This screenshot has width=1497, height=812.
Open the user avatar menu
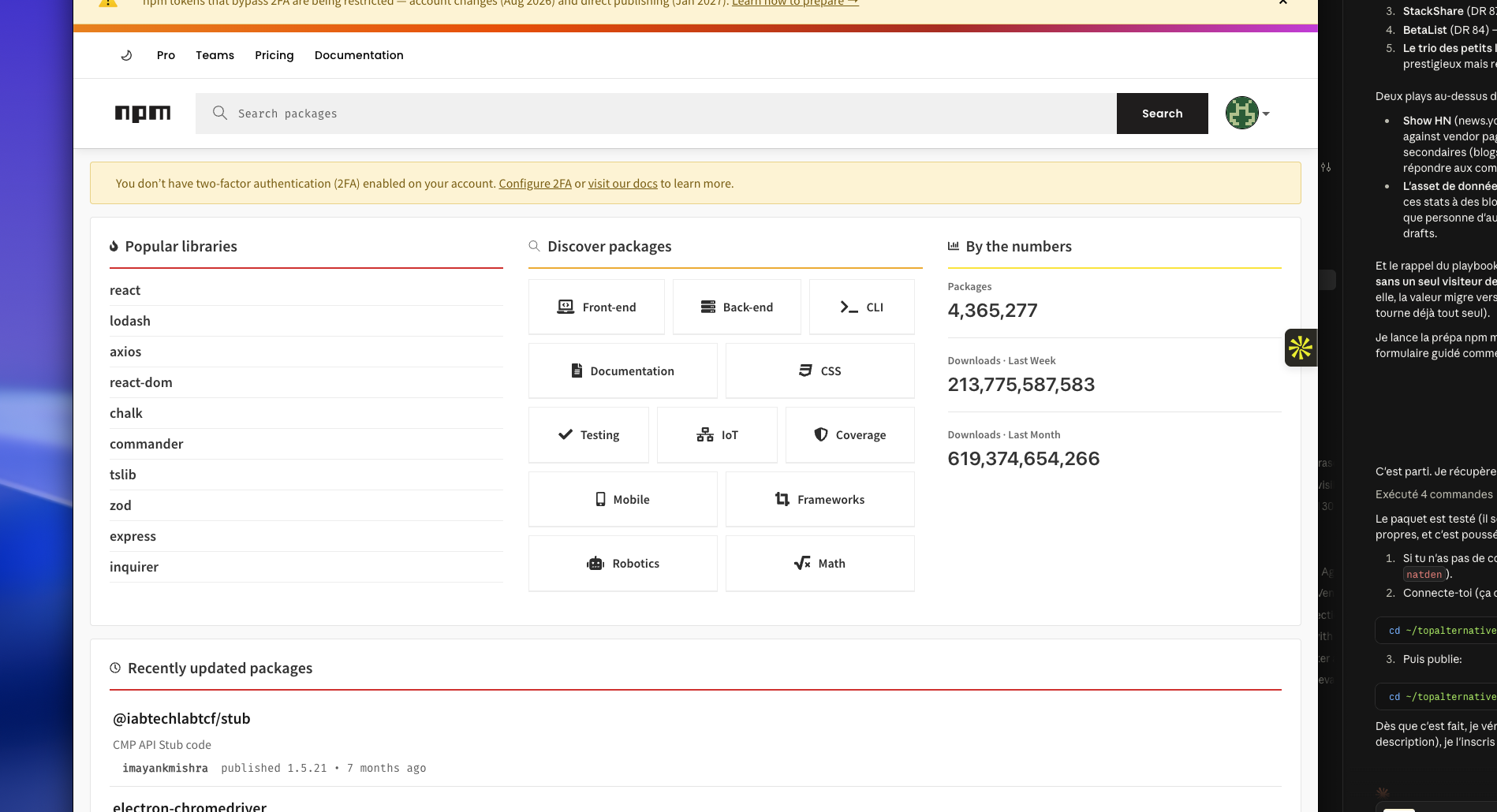1248,113
